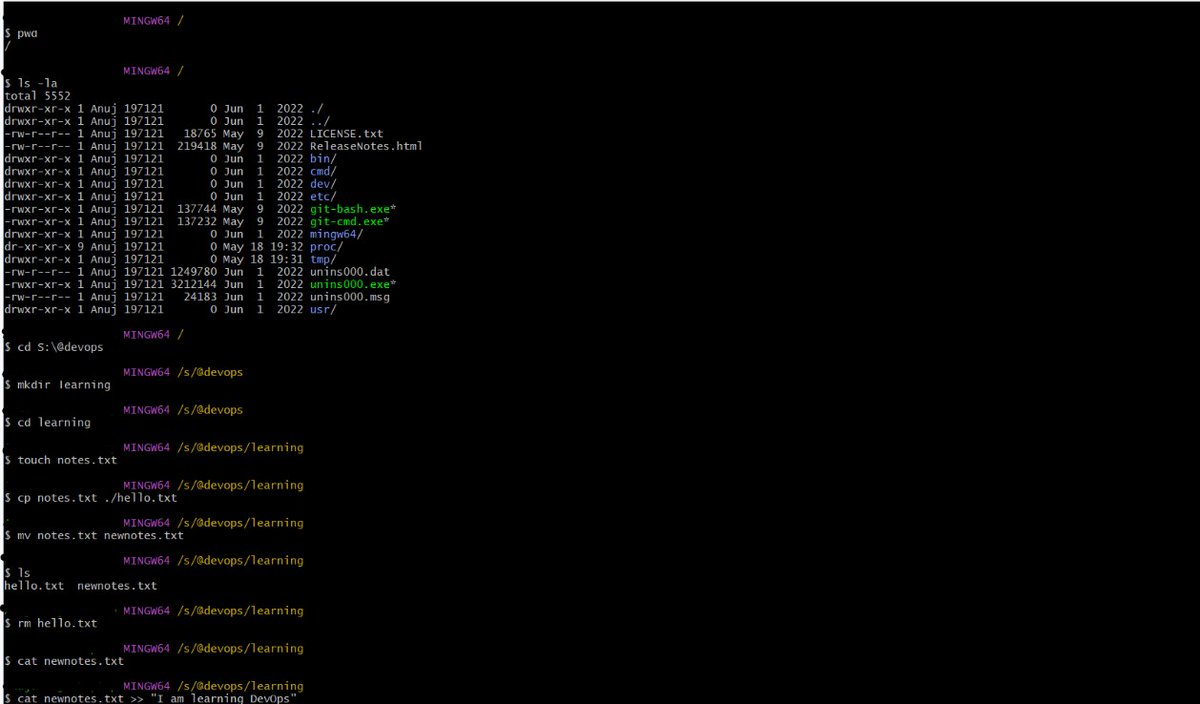The image size is (1200, 704).
Task: Click the proc/ directory entry
Action: (x=326, y=246)
